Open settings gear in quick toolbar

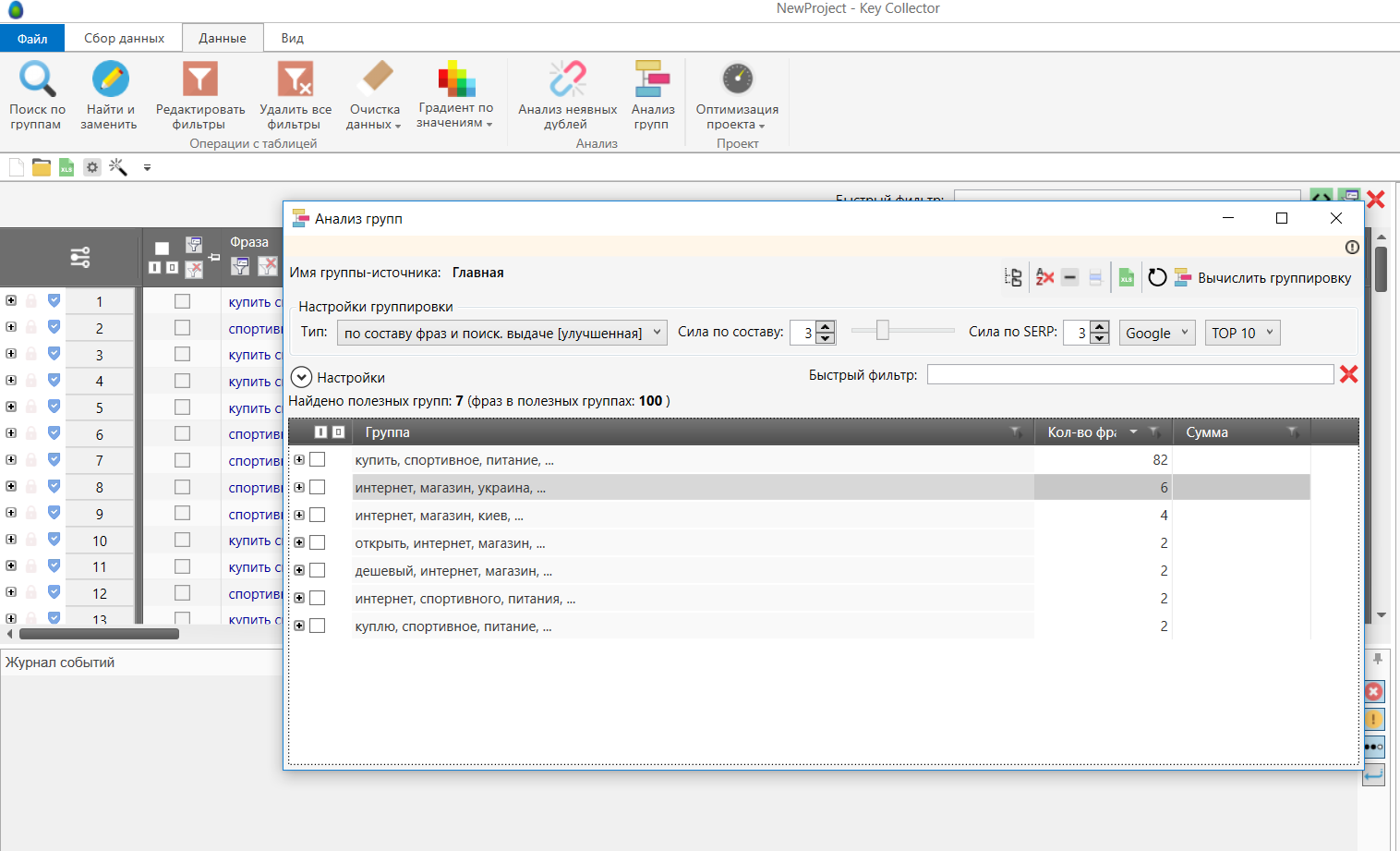point(92,167)
